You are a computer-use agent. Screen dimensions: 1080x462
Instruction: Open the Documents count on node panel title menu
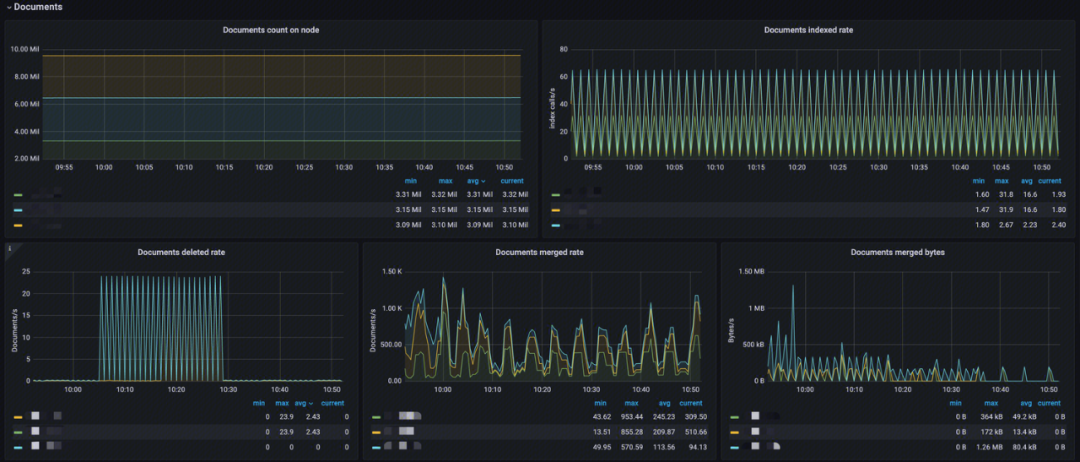pos(271,30)
